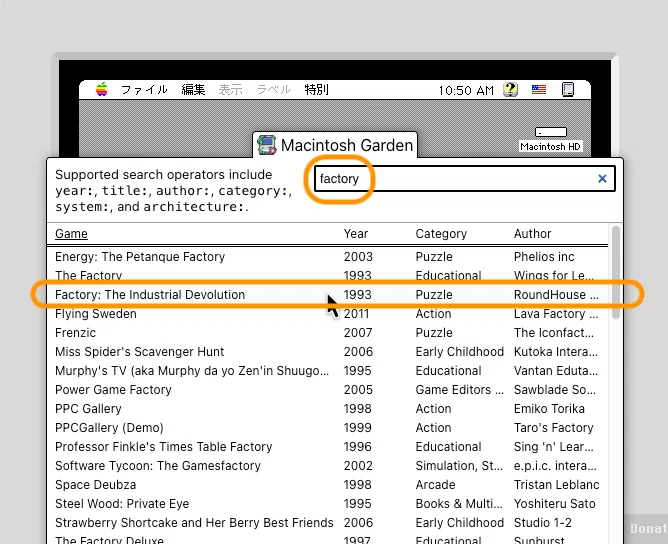The width and height of the screenshot is (668, 544).
Task: Select Professor Finkle's Times Table Factory
Action: [x=327, y=446]
